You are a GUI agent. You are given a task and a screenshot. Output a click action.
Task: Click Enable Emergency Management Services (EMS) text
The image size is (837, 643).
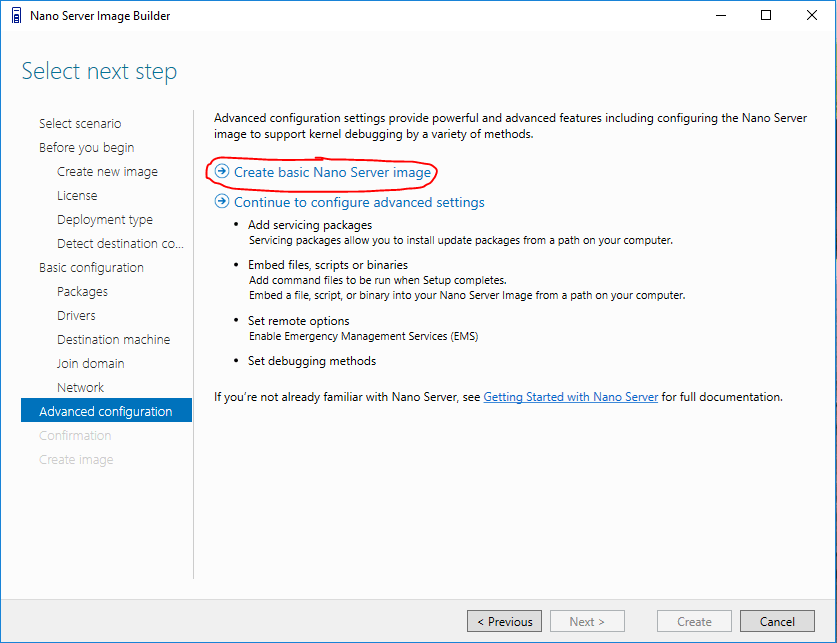click(364, 336)
